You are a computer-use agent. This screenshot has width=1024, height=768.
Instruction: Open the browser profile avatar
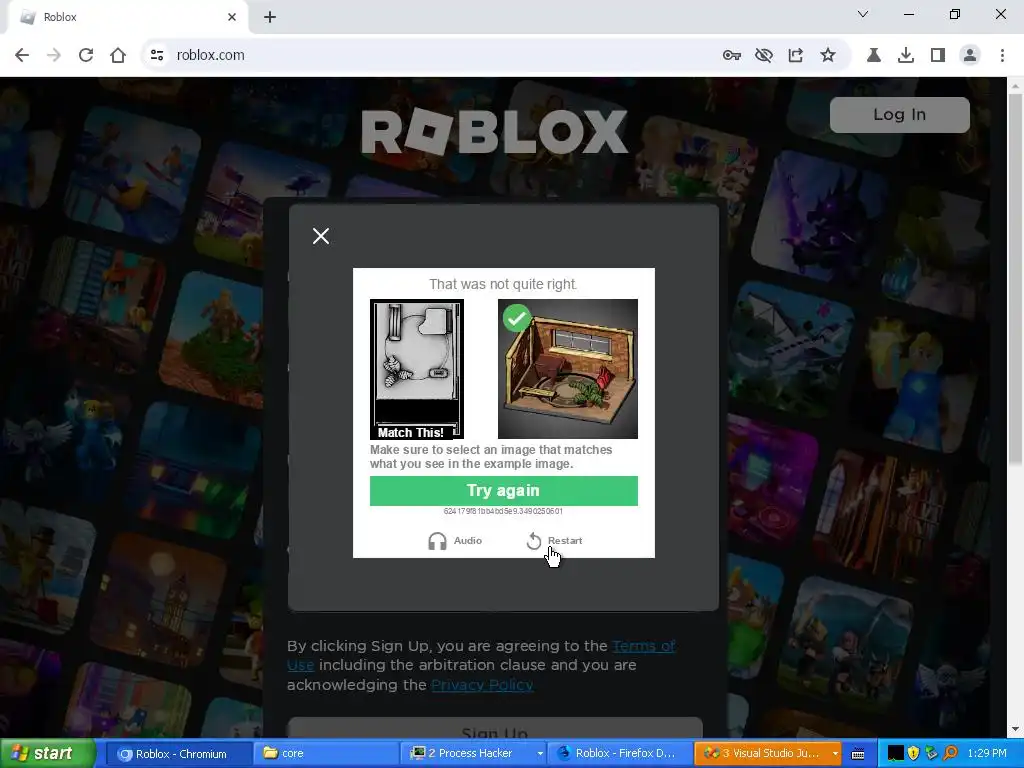[x=970, y=56]
